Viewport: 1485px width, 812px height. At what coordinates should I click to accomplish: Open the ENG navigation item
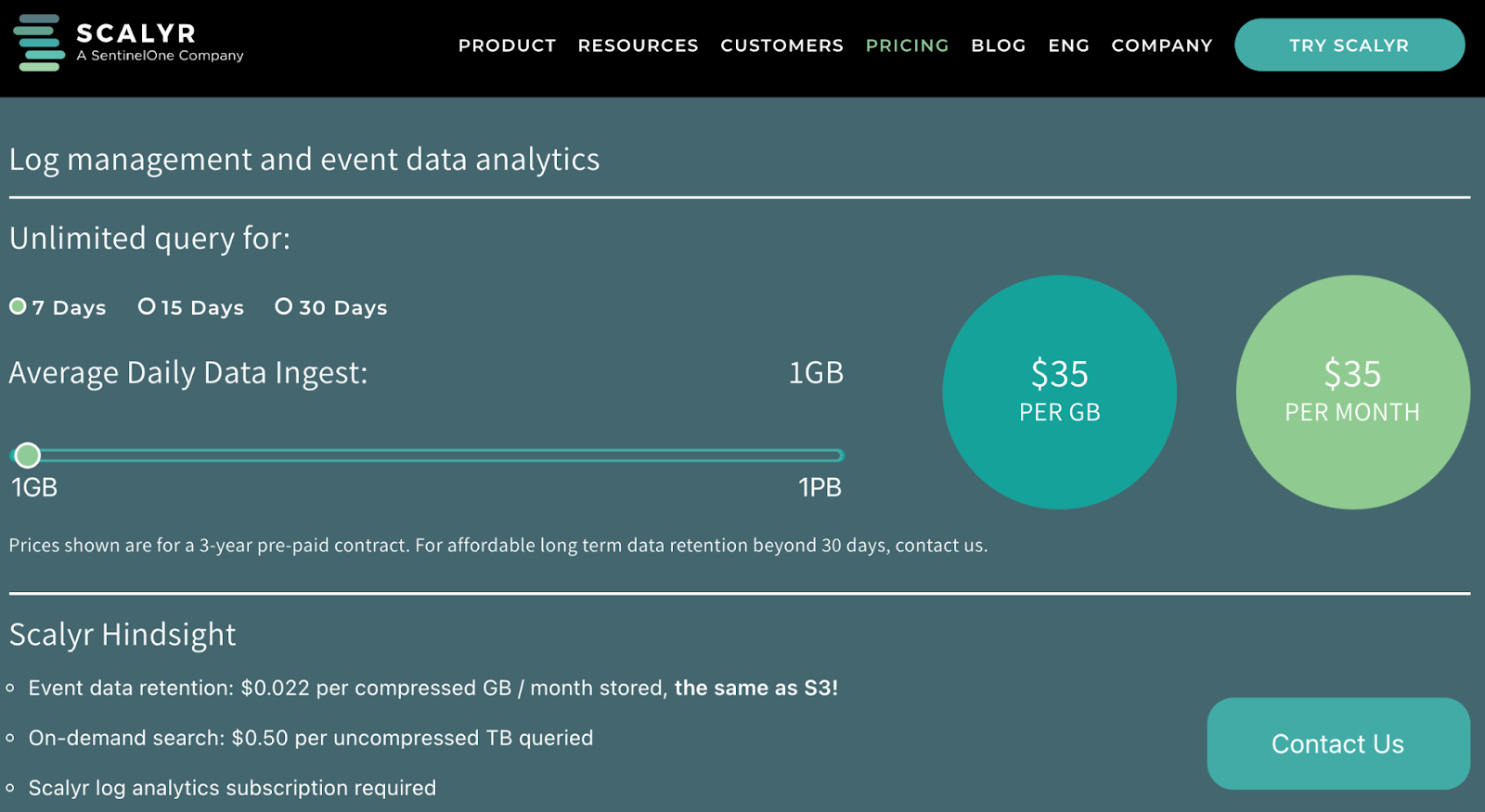pyautogui.click(x=1068, y=45)
